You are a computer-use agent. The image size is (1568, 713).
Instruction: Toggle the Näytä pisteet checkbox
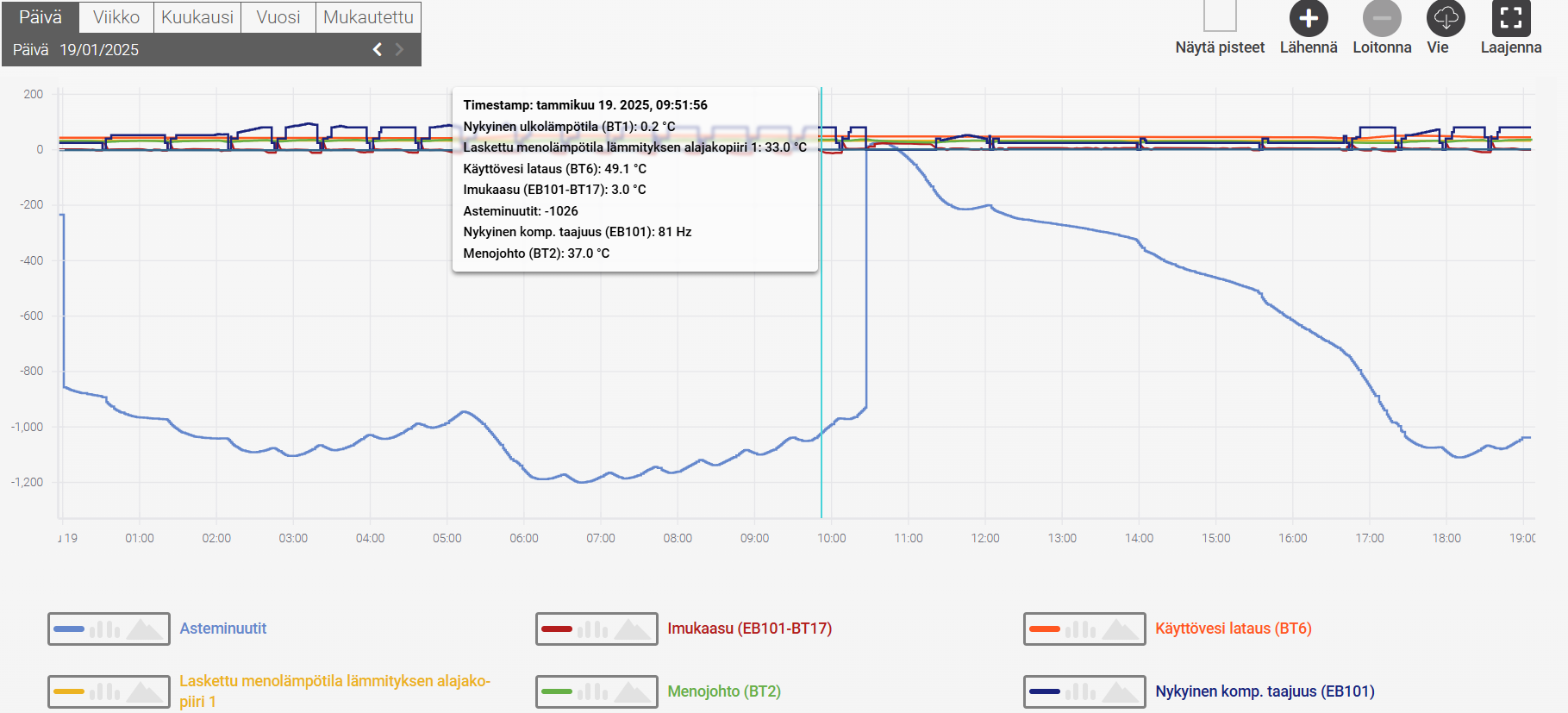pos(1220,16)
